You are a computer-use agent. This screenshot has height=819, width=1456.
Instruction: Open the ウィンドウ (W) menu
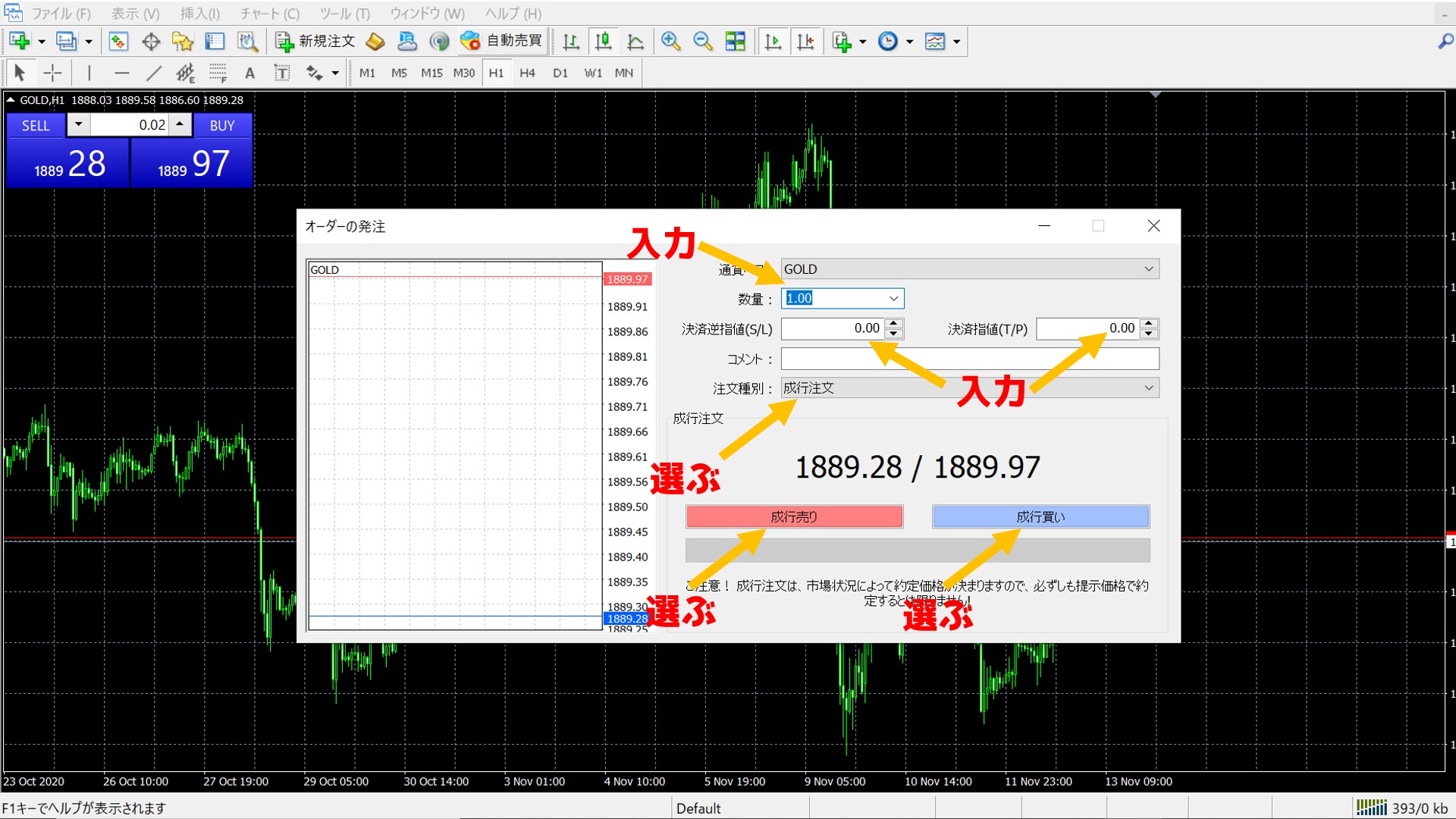tap(427, 14)
